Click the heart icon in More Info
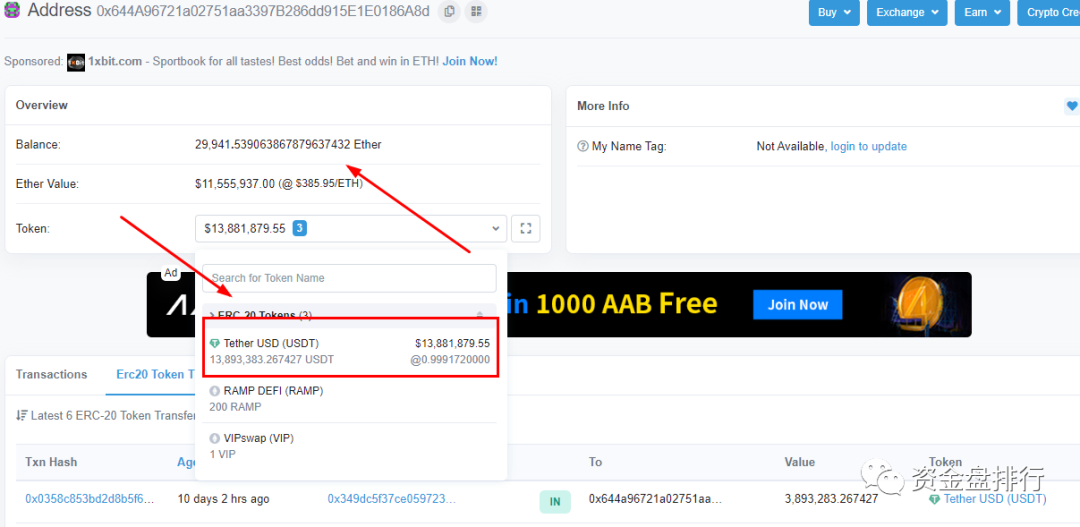The height and width of the screenshot is (527, 1080). coord(1072,106)
